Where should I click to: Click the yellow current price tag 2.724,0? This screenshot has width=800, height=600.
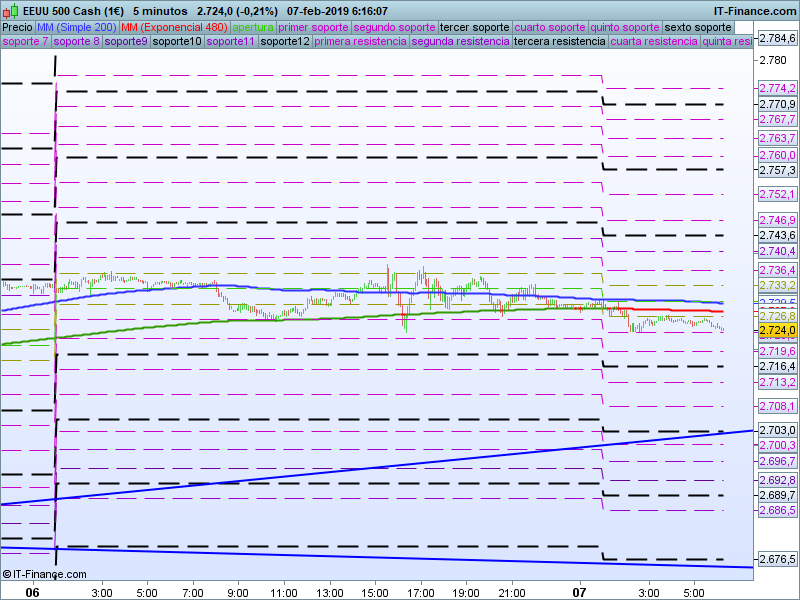(776, 330)
